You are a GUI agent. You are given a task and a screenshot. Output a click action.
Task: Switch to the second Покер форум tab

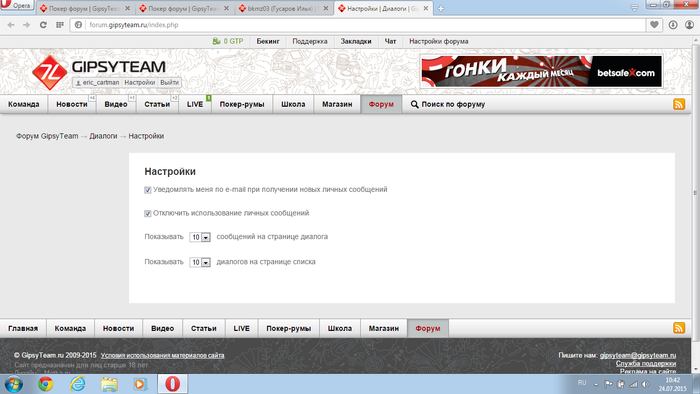(183, 8)
